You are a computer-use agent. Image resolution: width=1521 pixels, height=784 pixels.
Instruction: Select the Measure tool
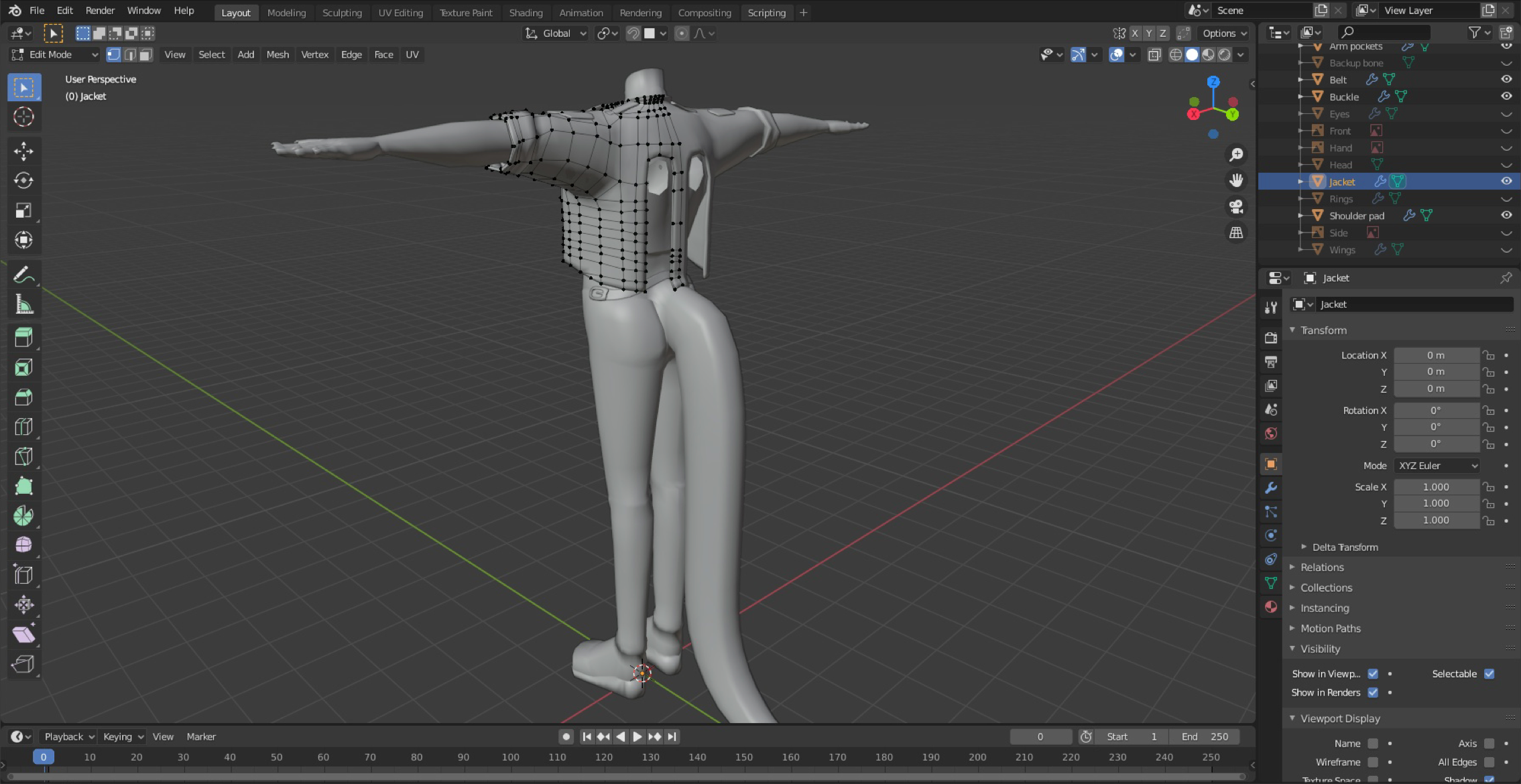(x=23, y=305)
